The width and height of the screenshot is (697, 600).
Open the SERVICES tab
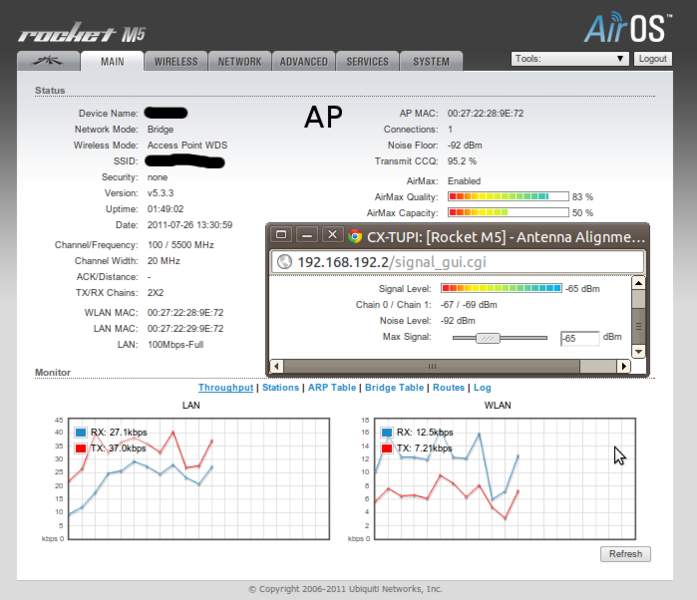click(x=368, y=61)
